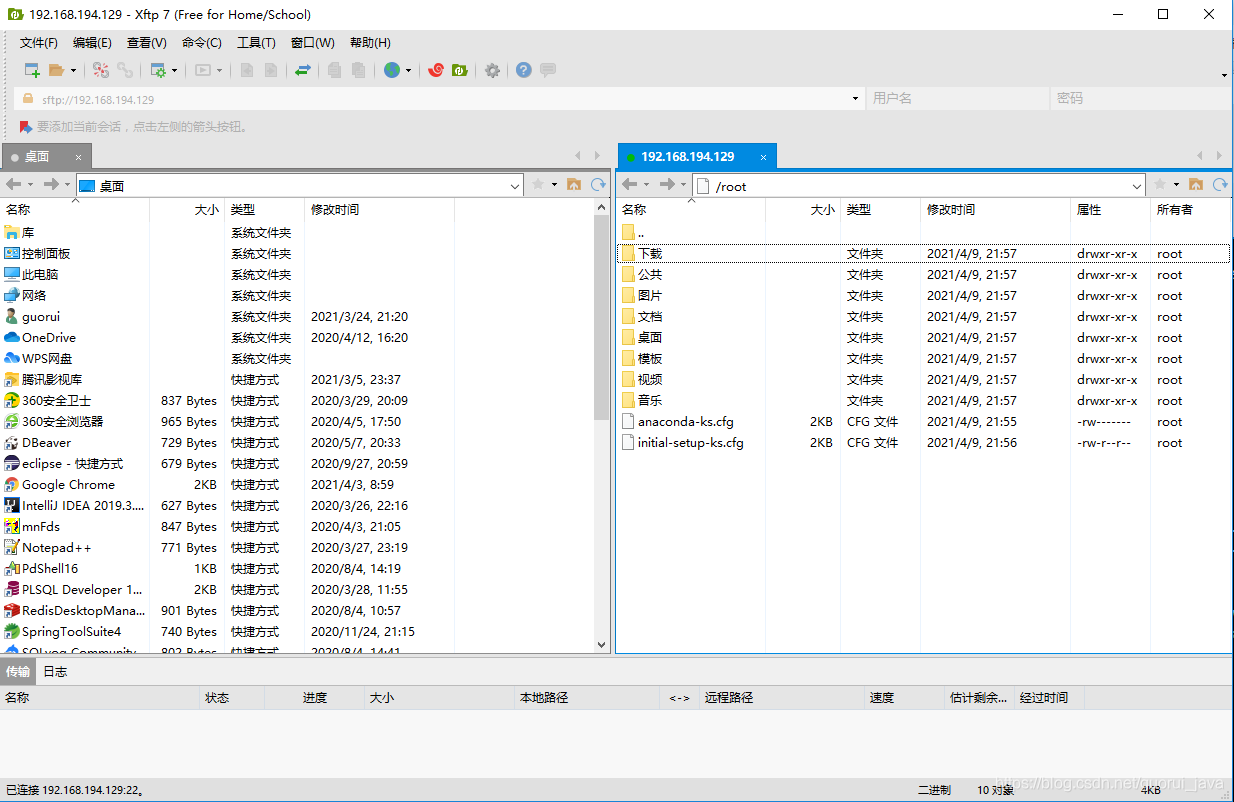Click bookmark star in remote pane
Viewport: 1234px width, 802px height.
pos(1160,185)
